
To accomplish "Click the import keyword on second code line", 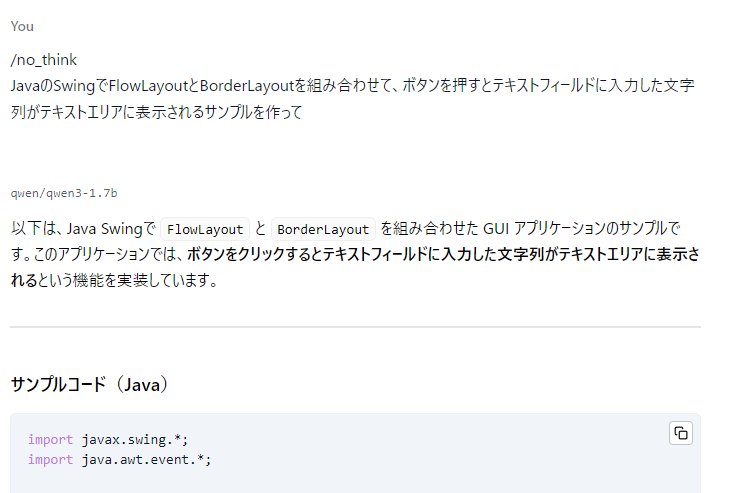I will click(50, 459).
